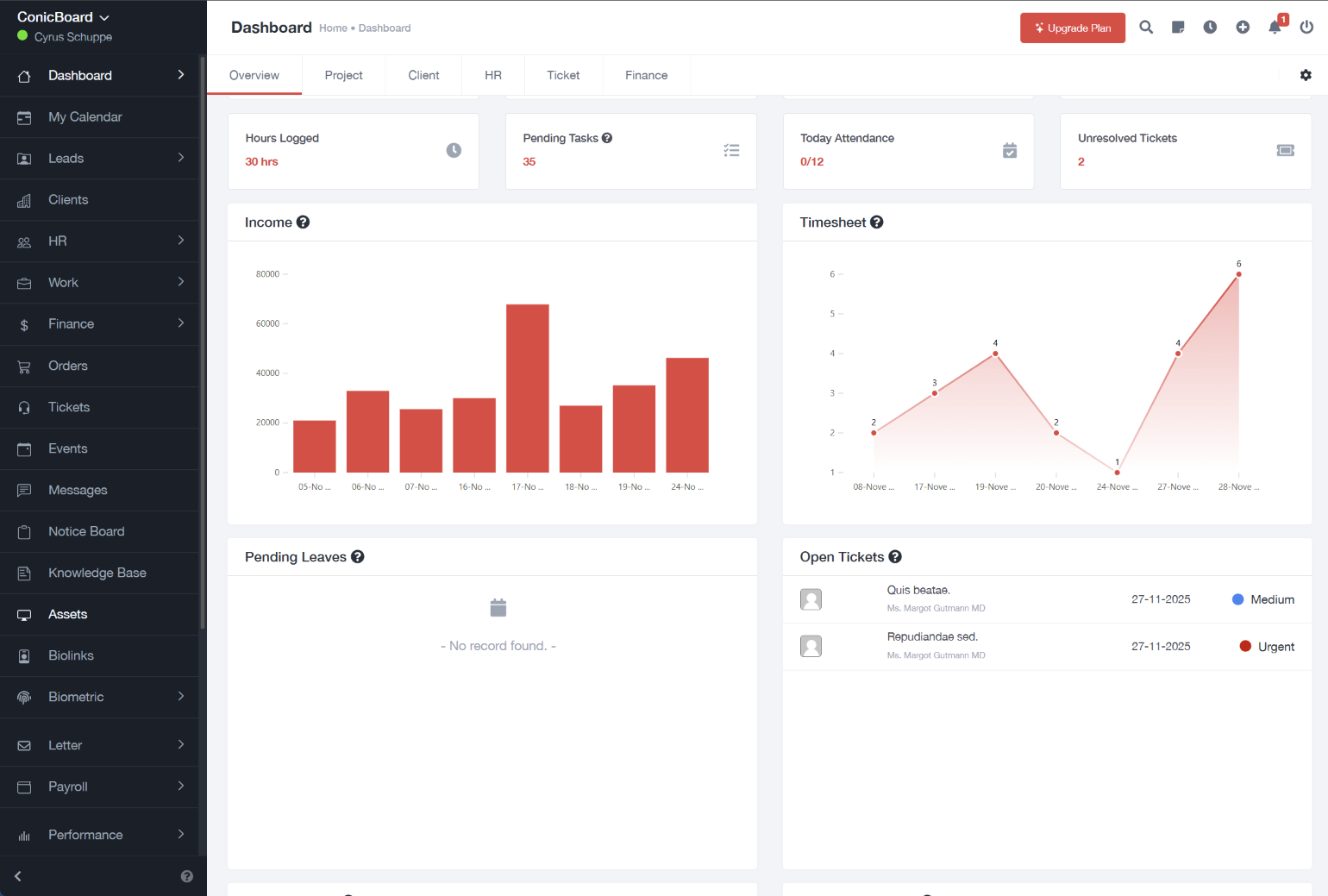Open My Calendar in the sidebar

(x=99, y=117)
